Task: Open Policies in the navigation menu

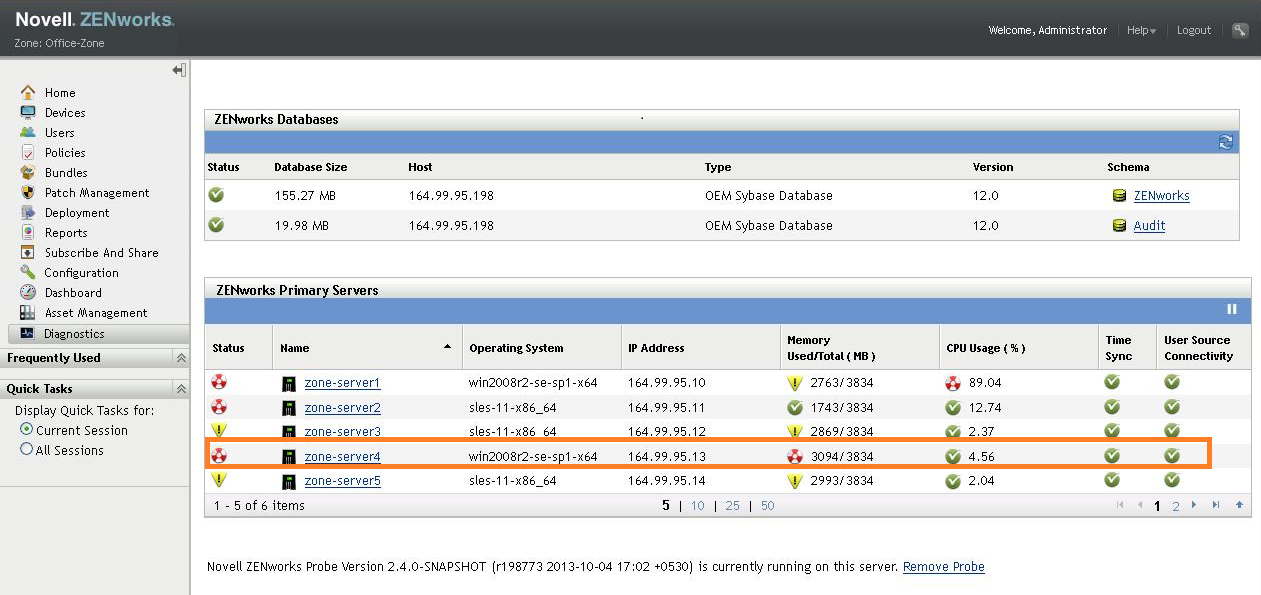Action: tap(65, 153)
